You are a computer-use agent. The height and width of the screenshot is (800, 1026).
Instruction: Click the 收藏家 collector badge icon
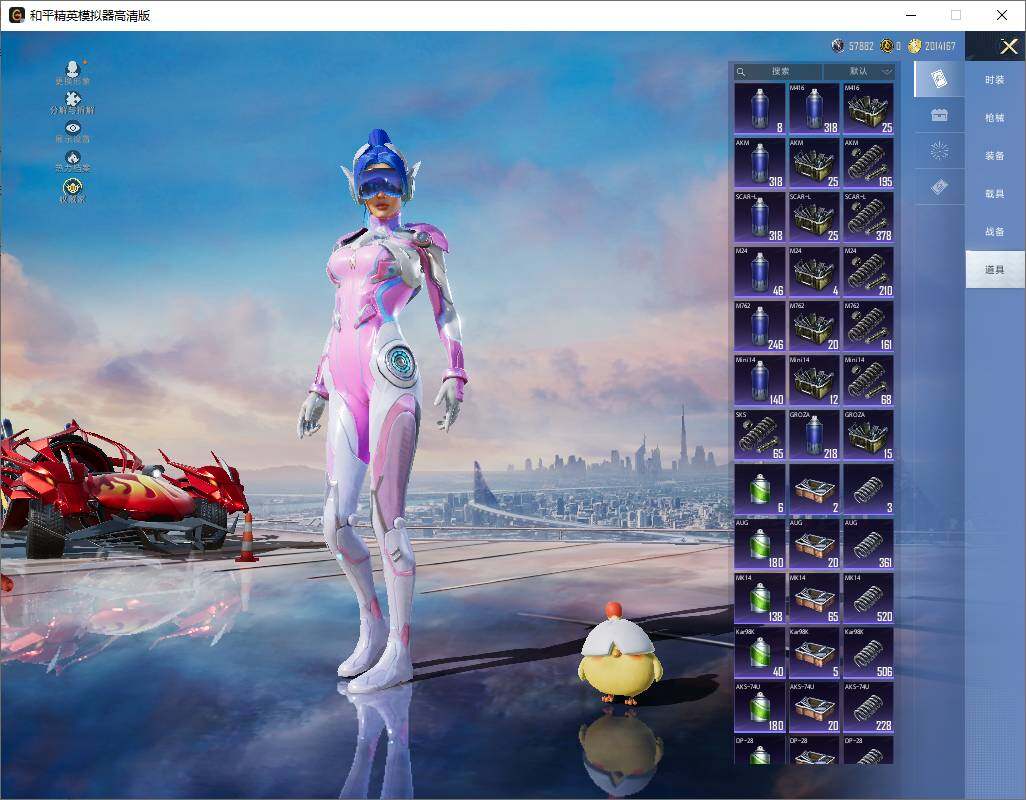click(72, 187)
